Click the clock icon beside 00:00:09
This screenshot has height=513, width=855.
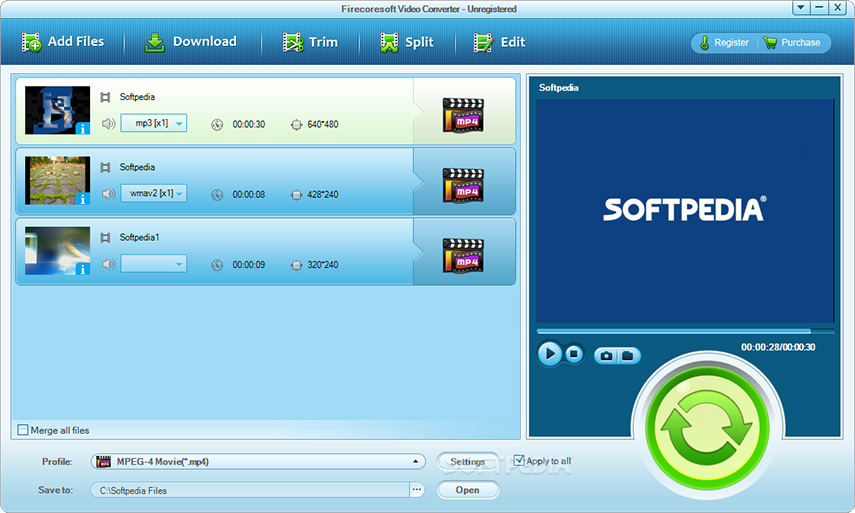tap(217, 265)
